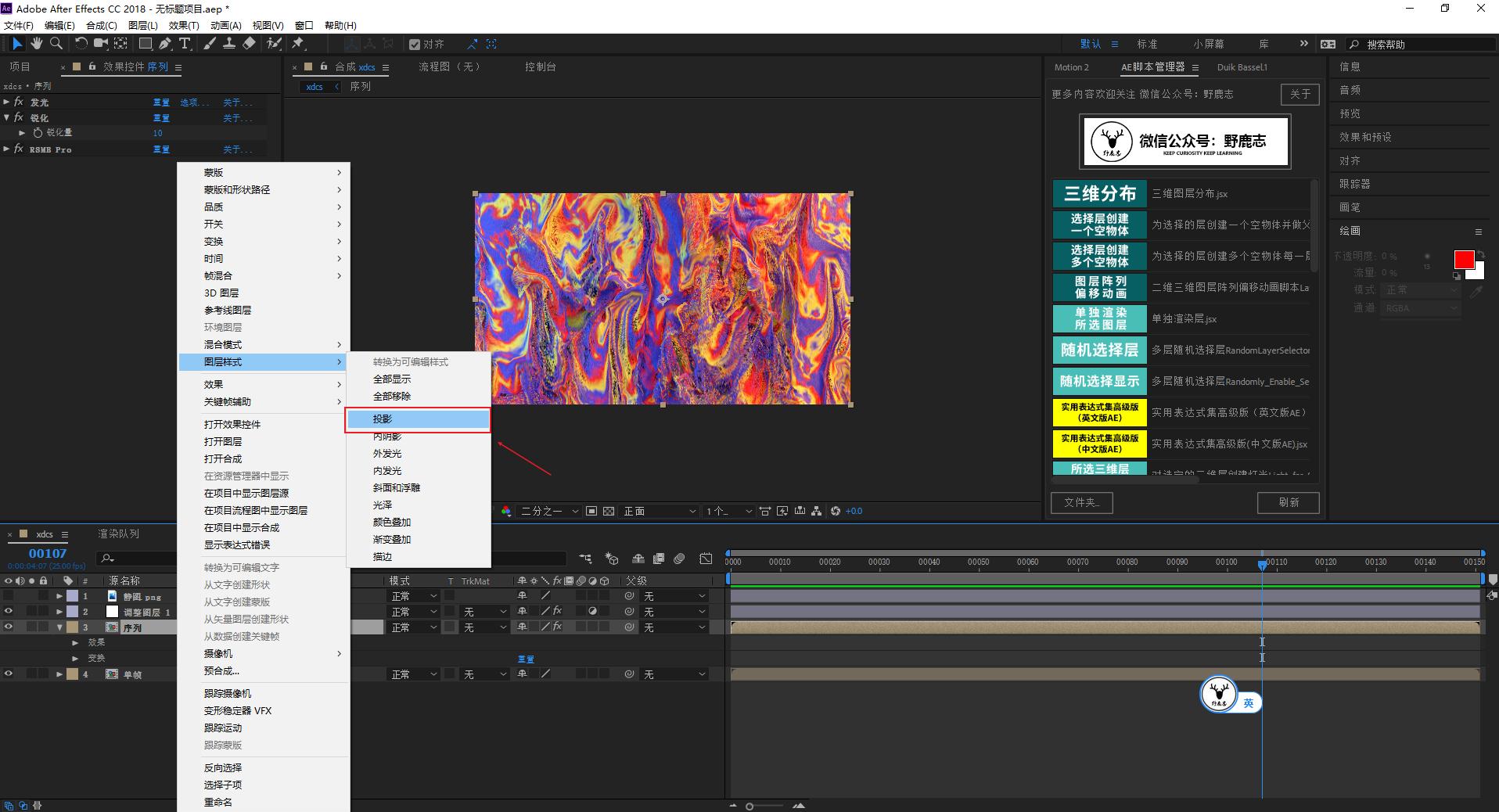The width and height of the screenshot is (1499, 812).
Task: Collapse the expanded 序列 layer
Action: click(58, 627)
